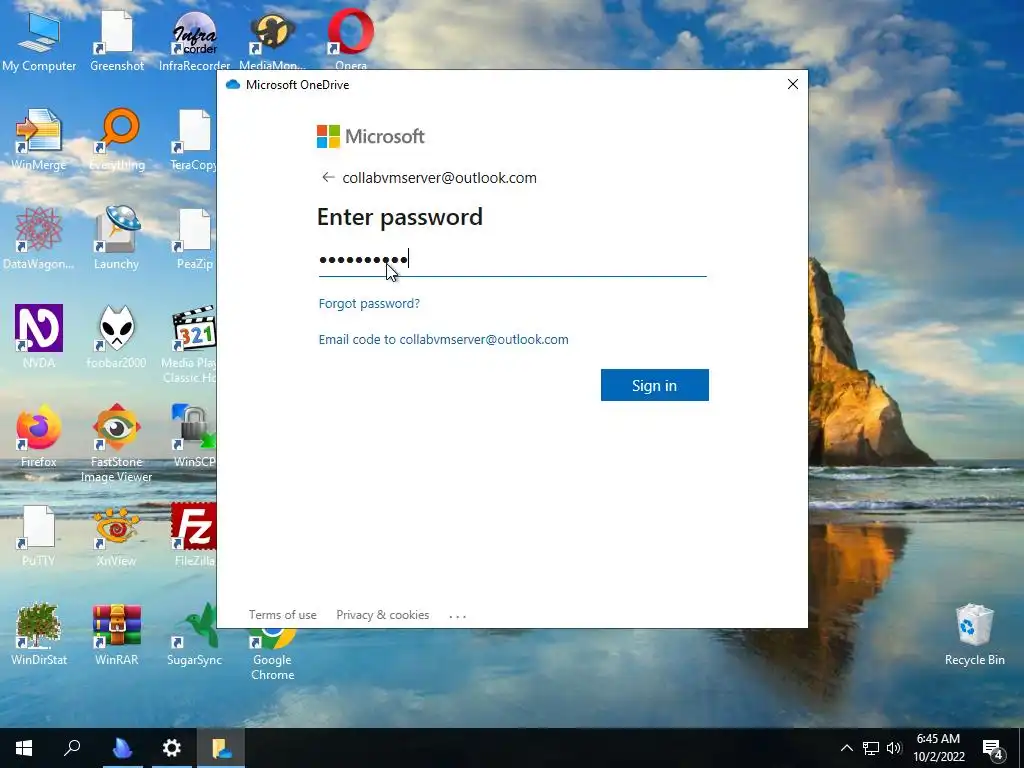Screen dimensions: 1024x768
Task: Select the Everything search shortcut
Action: coord(117,140)
